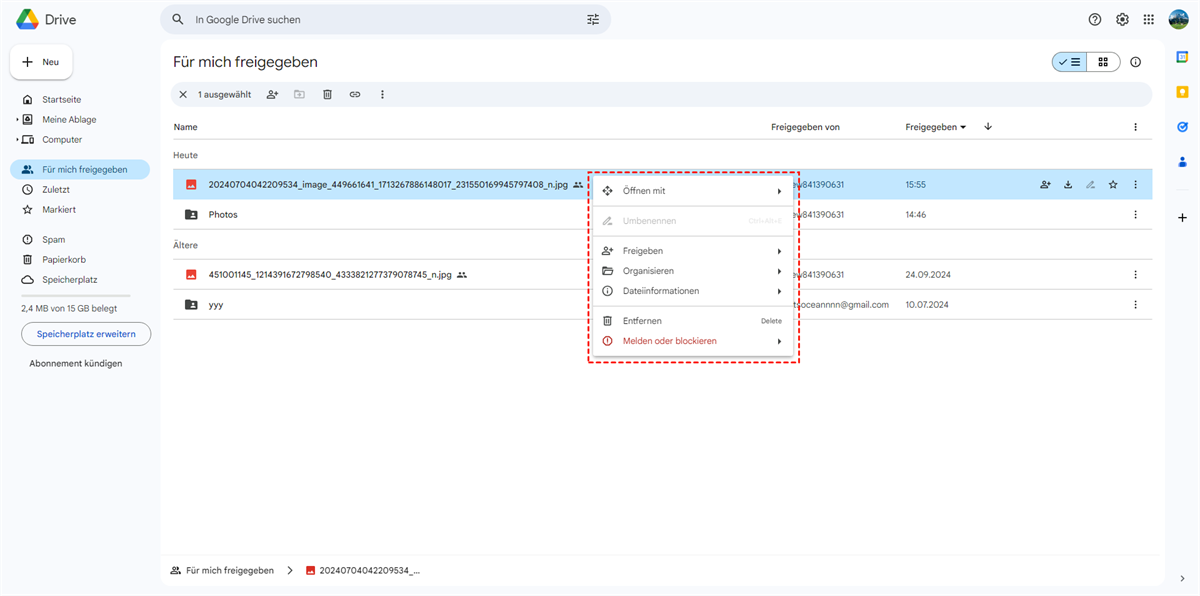This screenshot has width=1200, height=596.
Task: Click the Abonnement kündigen link
Action: [76, 364]
